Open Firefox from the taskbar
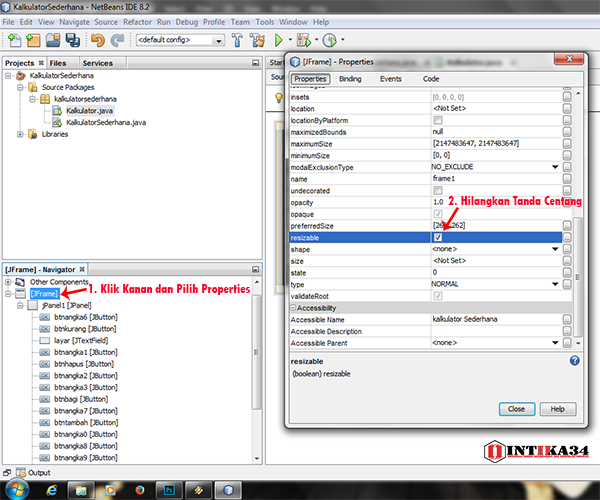Screen dimensions: 600x500 [x=140, y=490]
